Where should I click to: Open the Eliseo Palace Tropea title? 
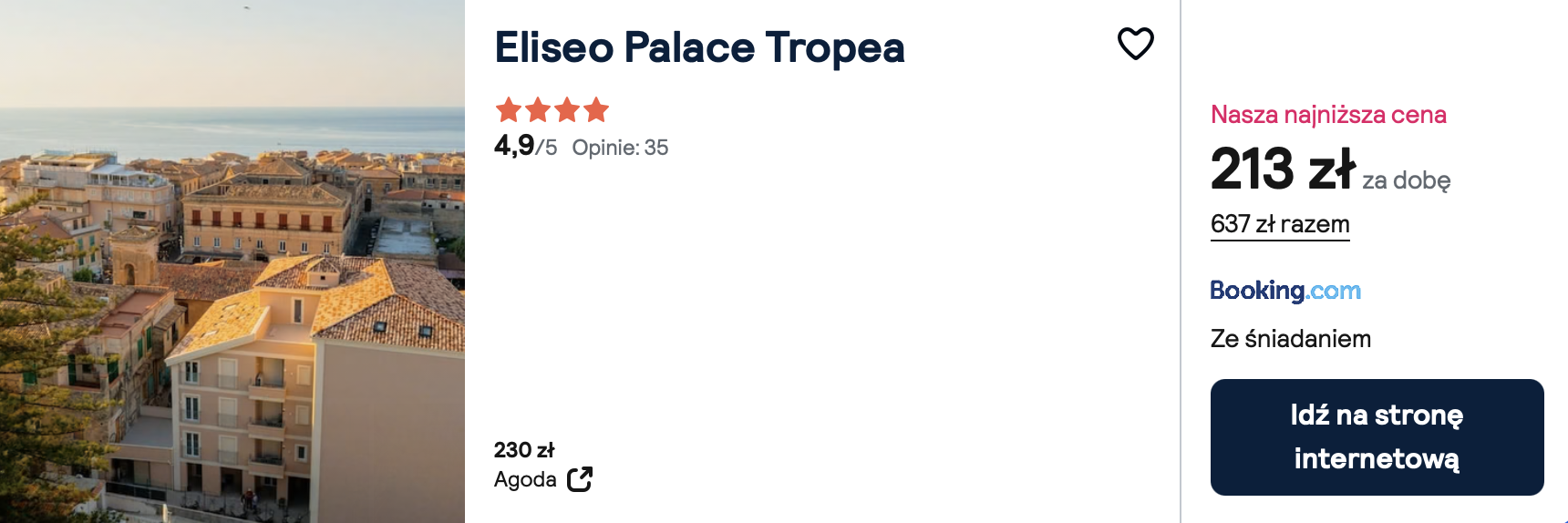click(x=699, y=47)
